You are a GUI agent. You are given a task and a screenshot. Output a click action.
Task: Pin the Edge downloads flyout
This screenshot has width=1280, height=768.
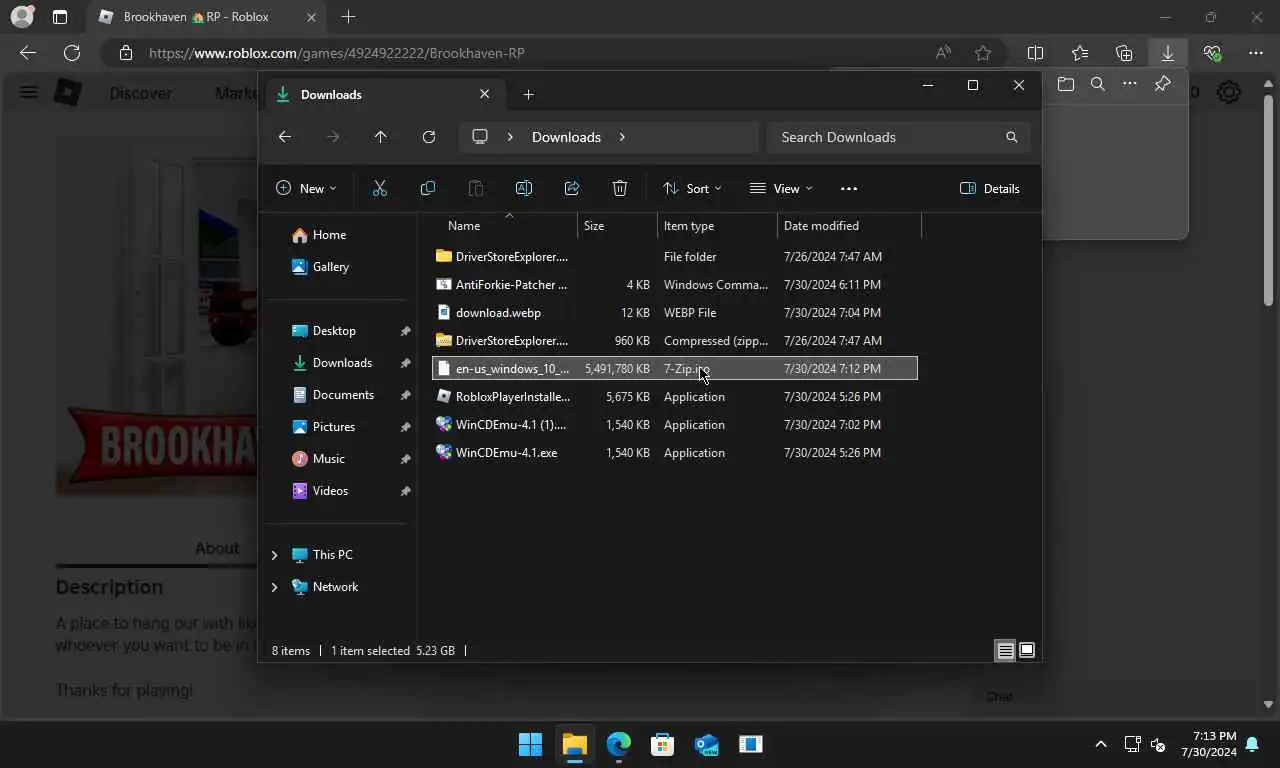pyautogui.click(x=1162, y=85)
